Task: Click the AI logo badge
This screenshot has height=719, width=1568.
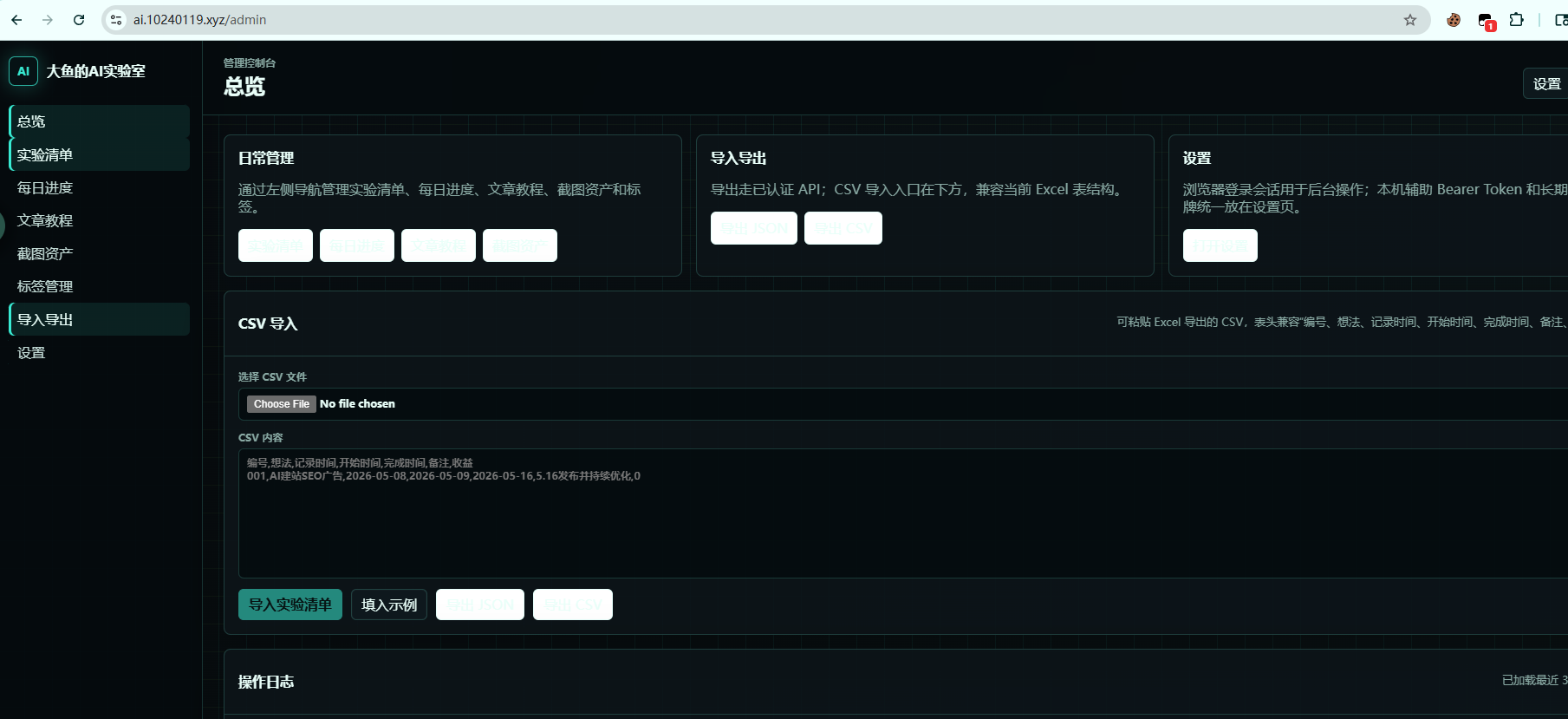Action: [x=23, y=71]
